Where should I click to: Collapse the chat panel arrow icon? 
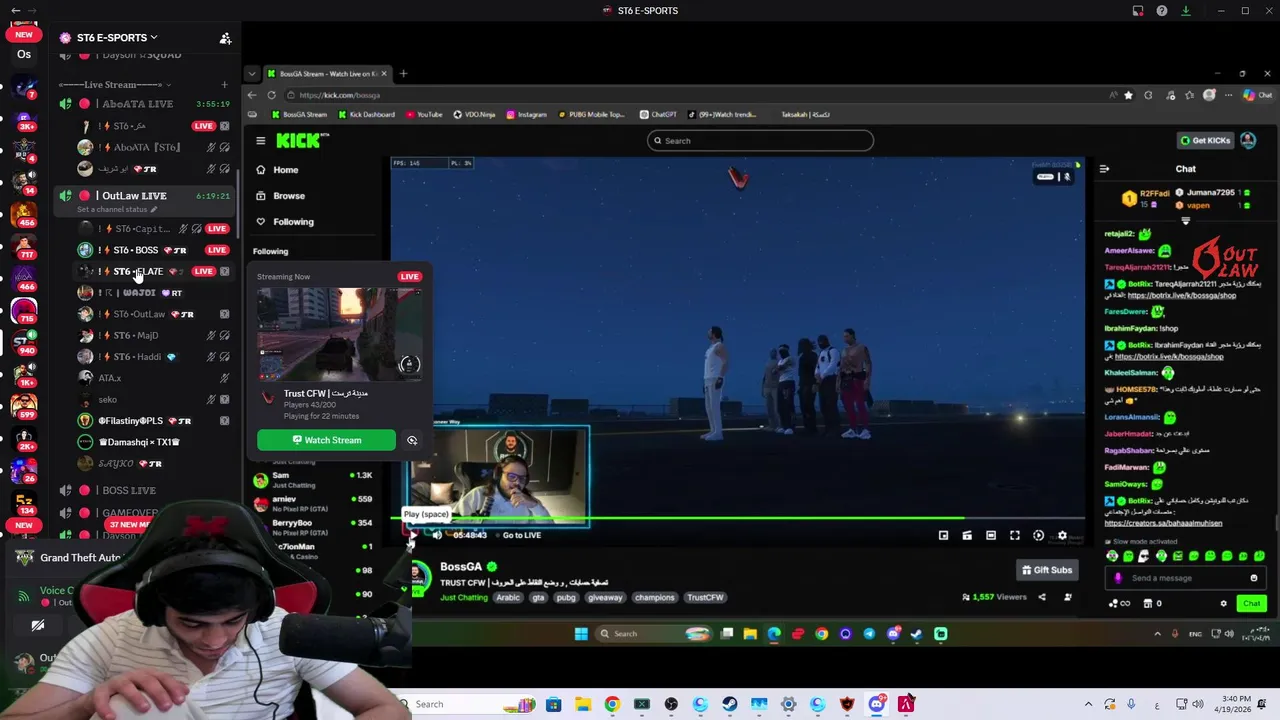(x=1104, y=169)
